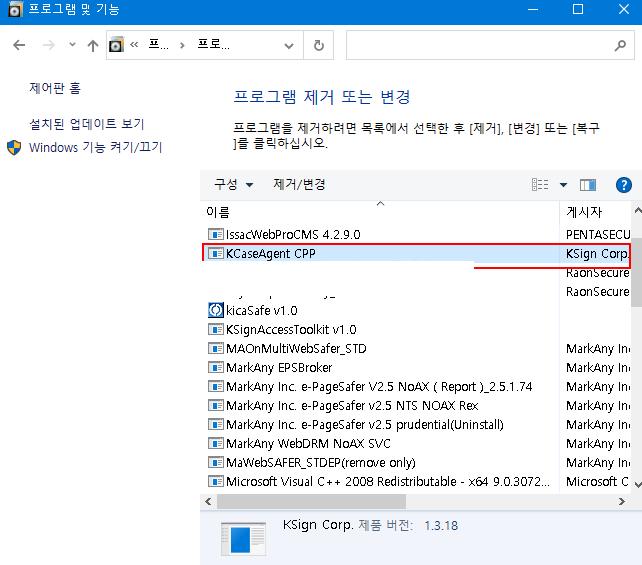Click the large program thumbnail in details pane
Viewport: 642px width, 565px height.
[243, 539]
